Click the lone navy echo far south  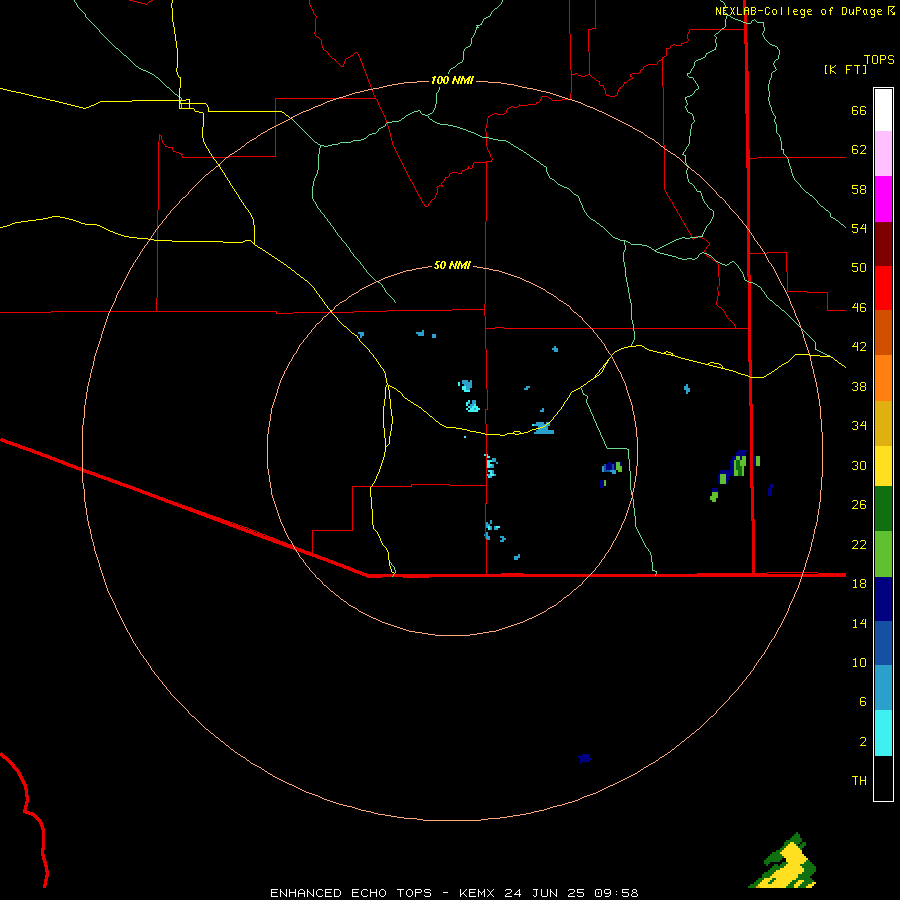[585, 758]
